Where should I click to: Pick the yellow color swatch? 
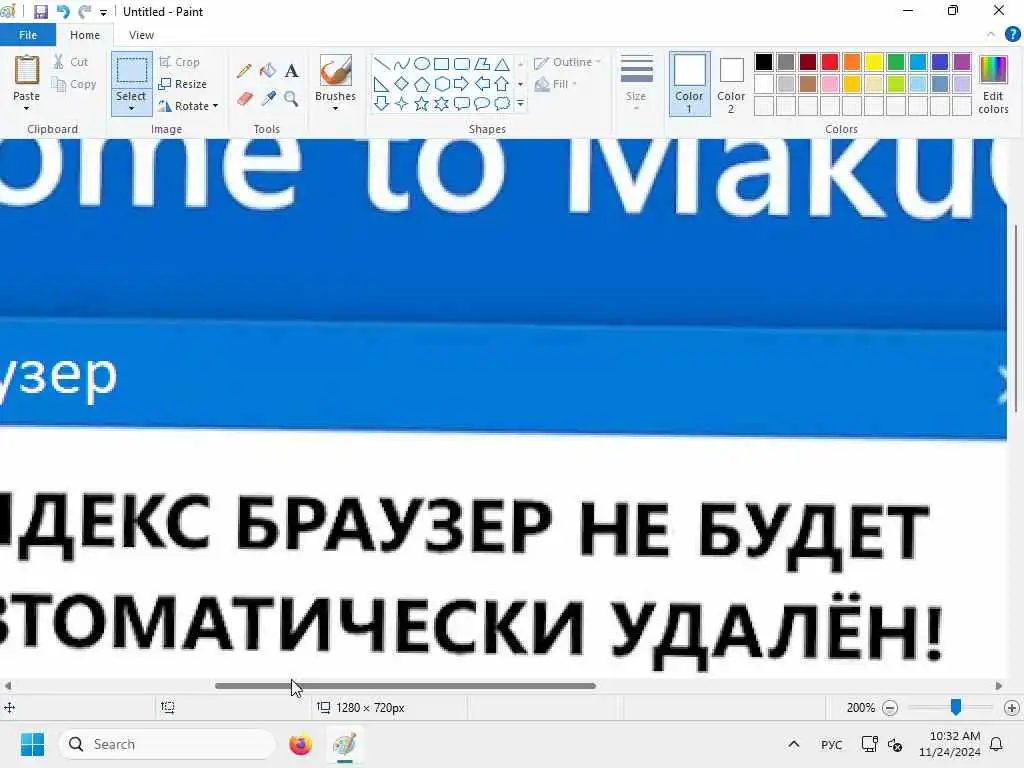tap(873, 62)
